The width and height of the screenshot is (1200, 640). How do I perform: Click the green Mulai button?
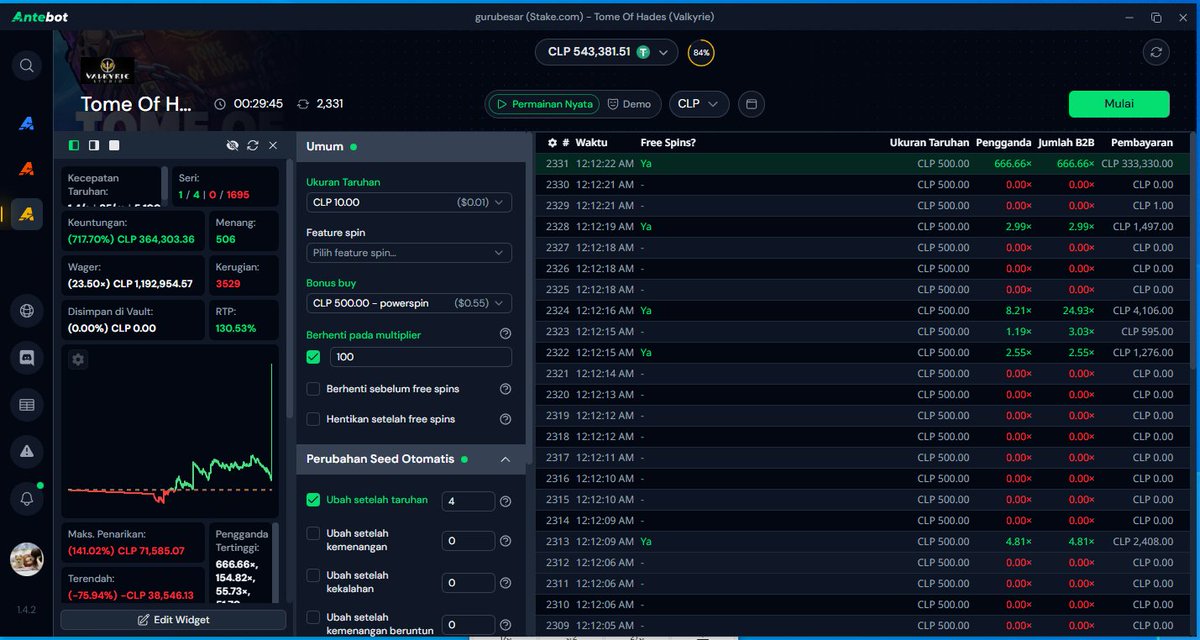1119,104
